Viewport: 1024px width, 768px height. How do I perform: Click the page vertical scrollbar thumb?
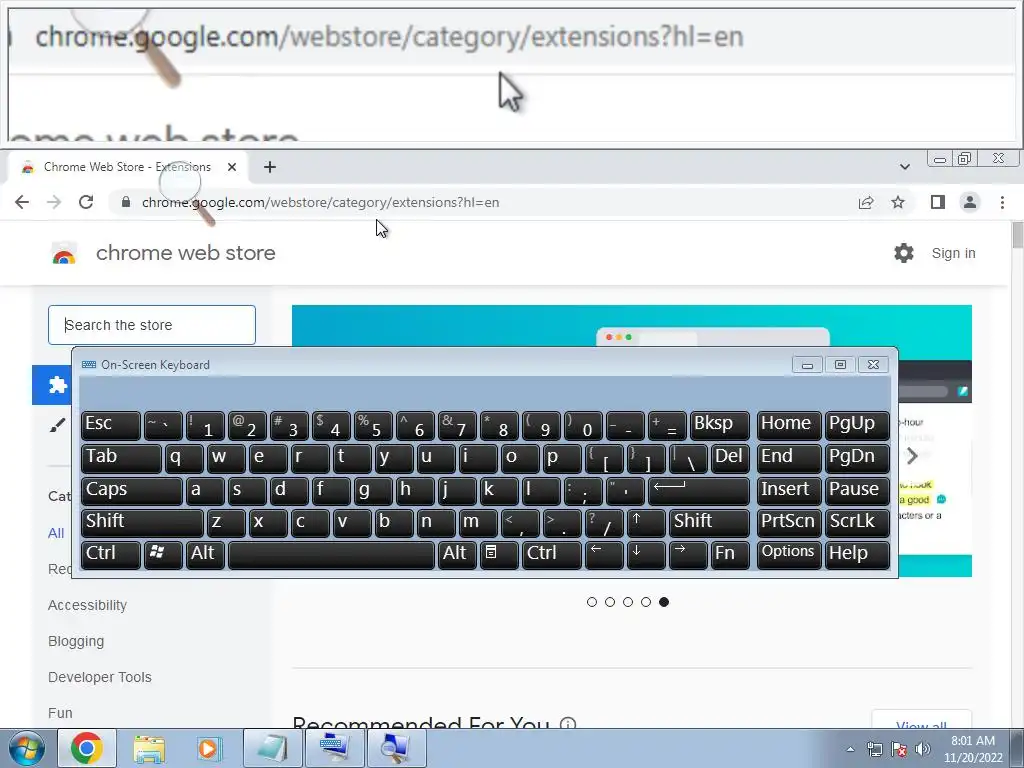coord(1017,235)
